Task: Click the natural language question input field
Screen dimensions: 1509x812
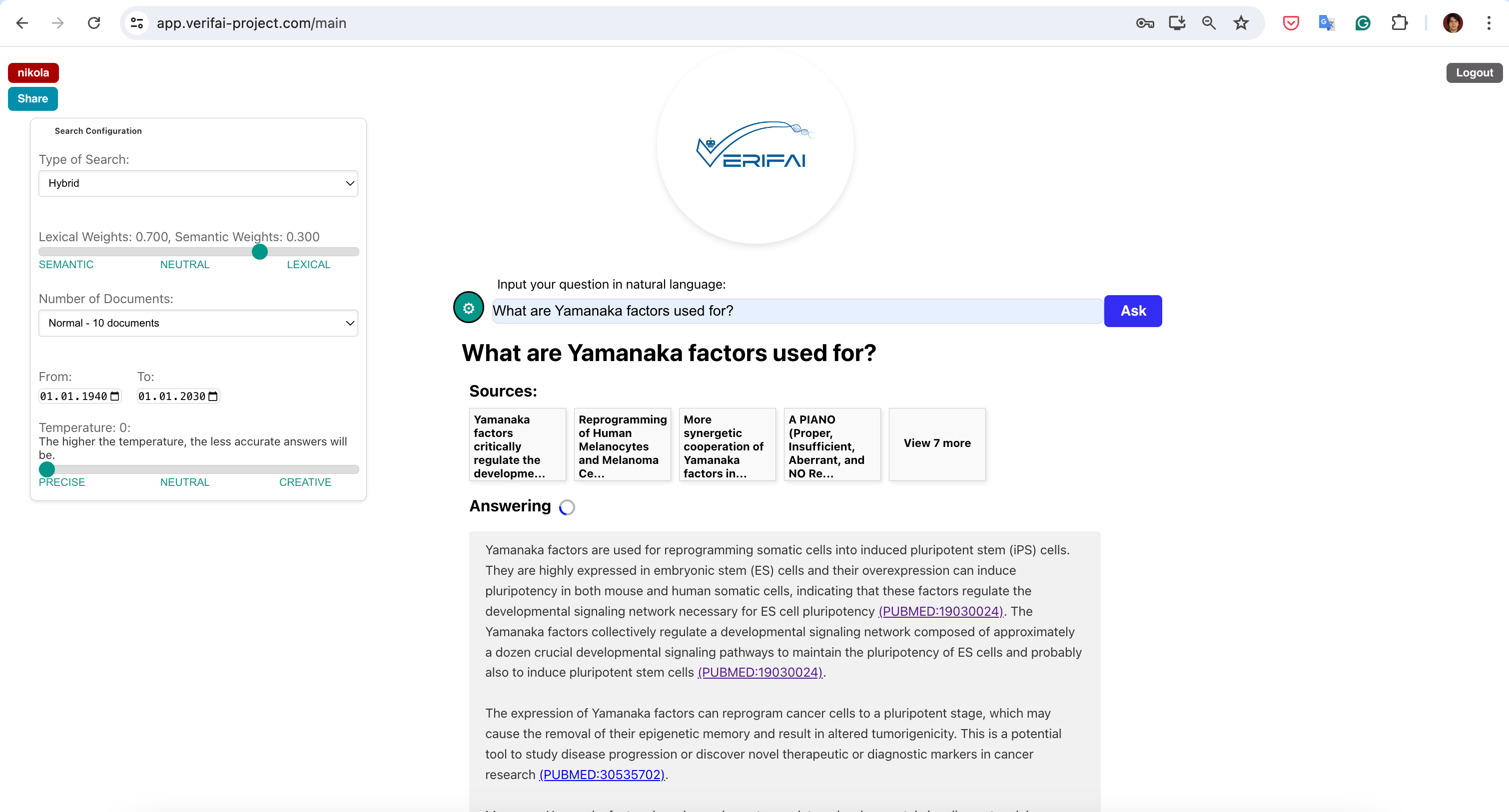Action: coord(796,311)
